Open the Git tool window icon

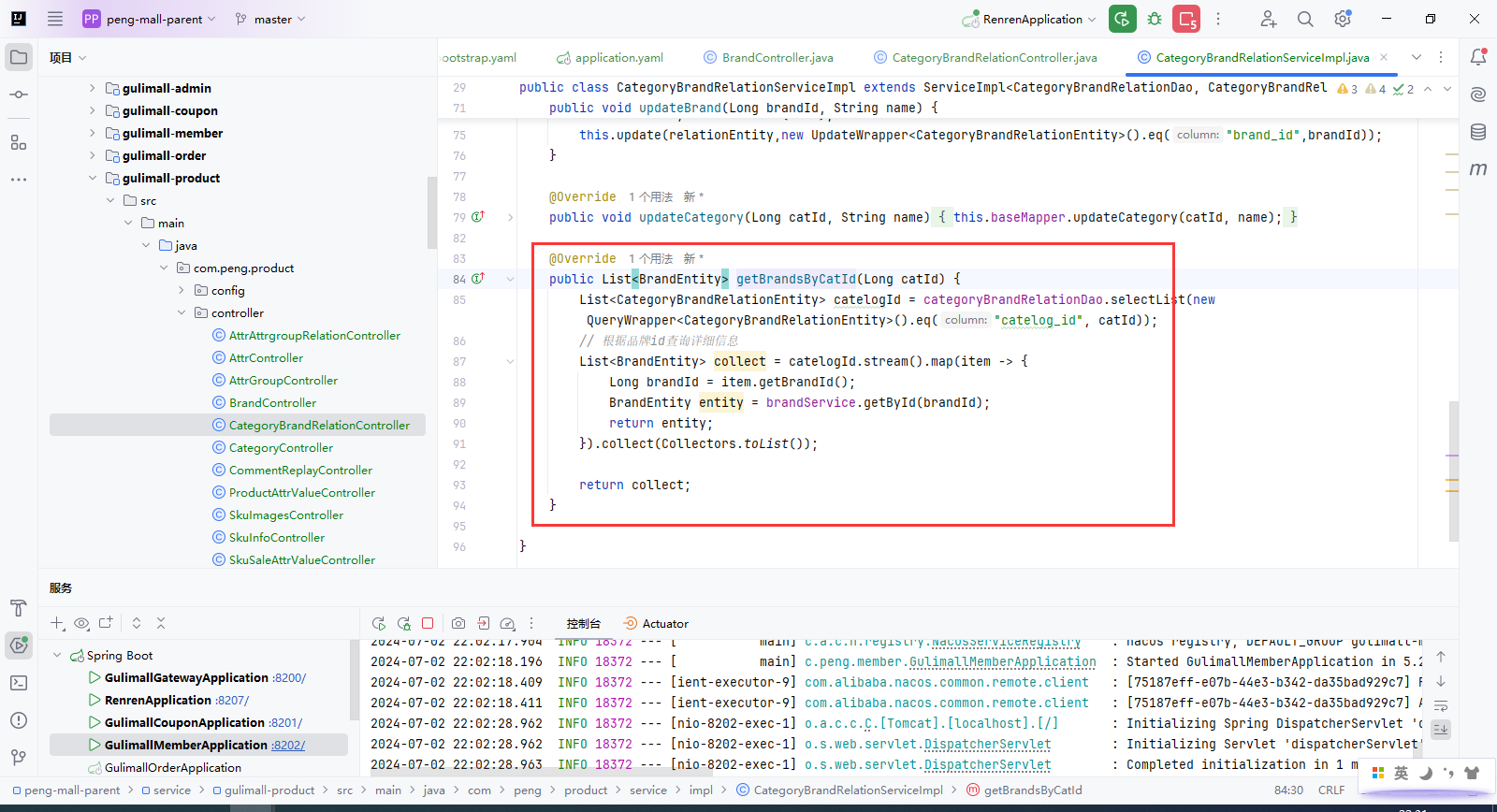click(x=19, y=758)
